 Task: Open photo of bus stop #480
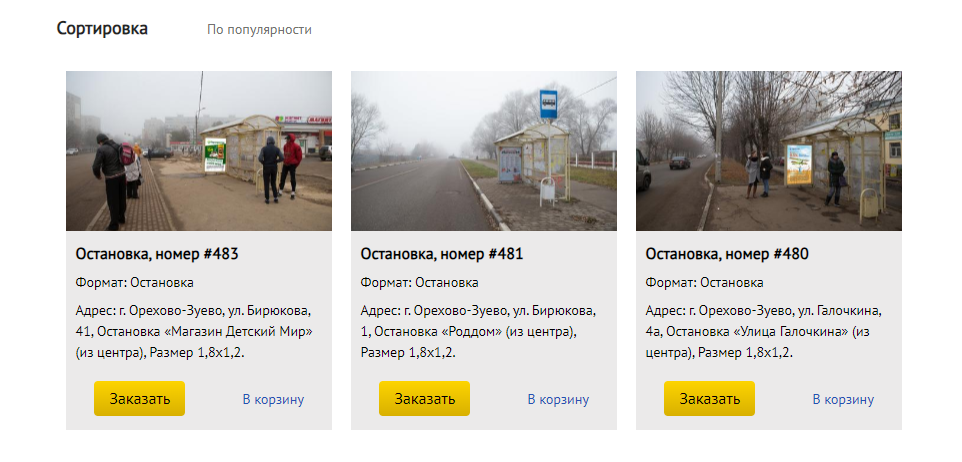(769, 151)
